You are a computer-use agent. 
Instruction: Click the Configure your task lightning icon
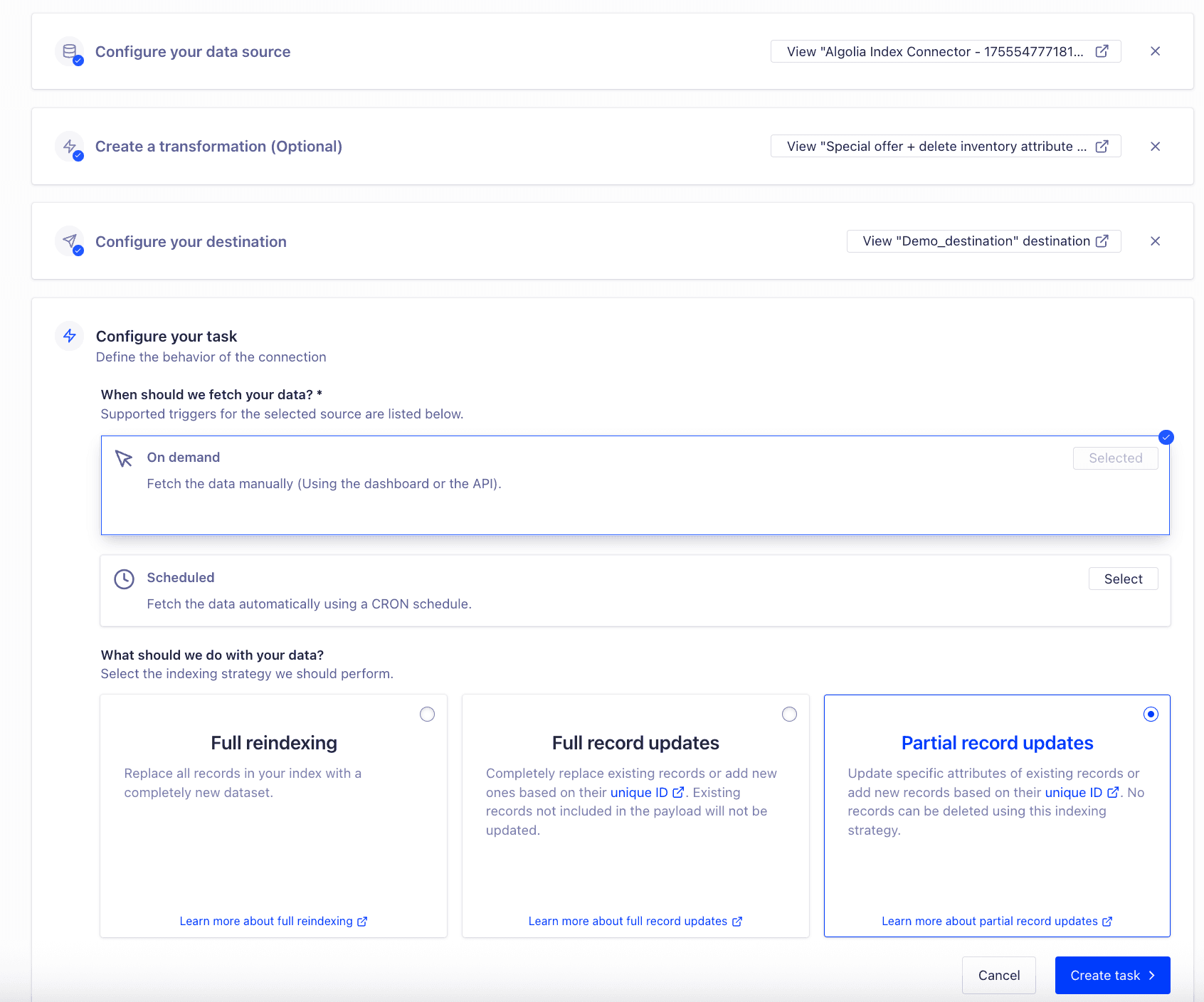[x=69, y=336]
